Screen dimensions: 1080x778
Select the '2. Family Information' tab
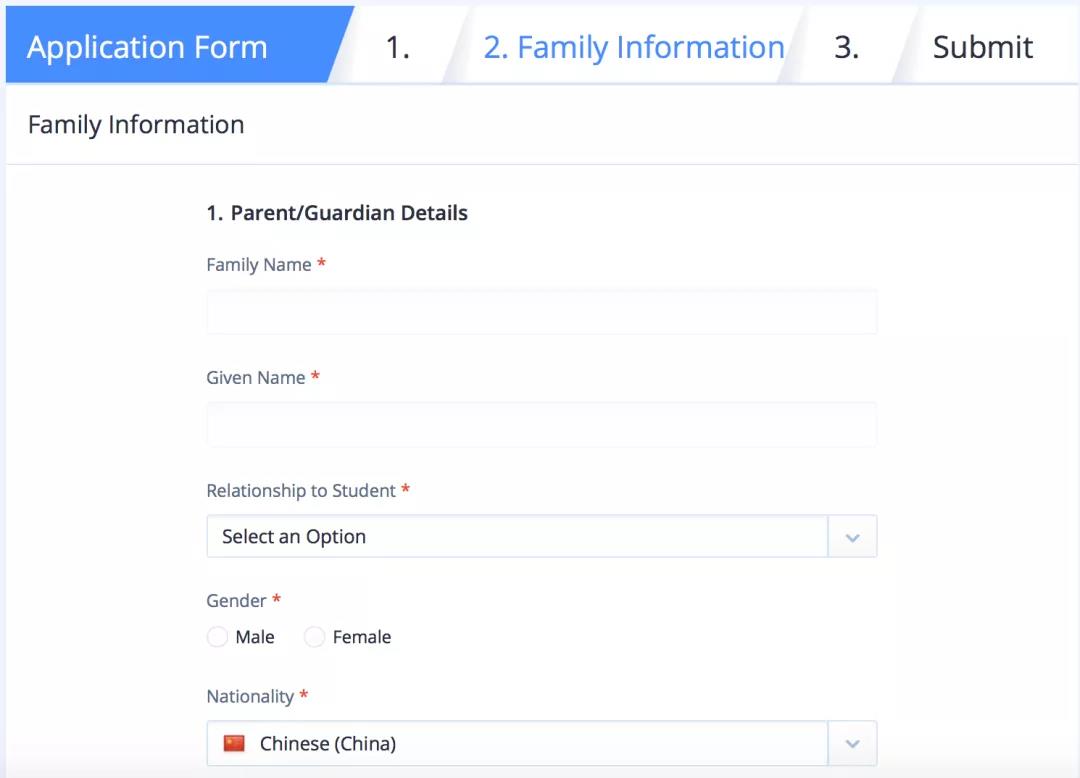point(633,47)
